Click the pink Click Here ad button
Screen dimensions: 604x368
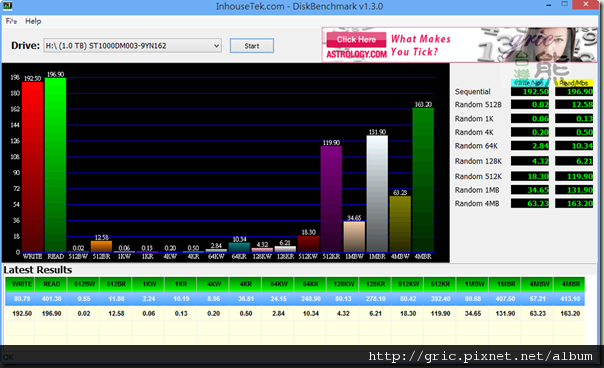(356, 39)
